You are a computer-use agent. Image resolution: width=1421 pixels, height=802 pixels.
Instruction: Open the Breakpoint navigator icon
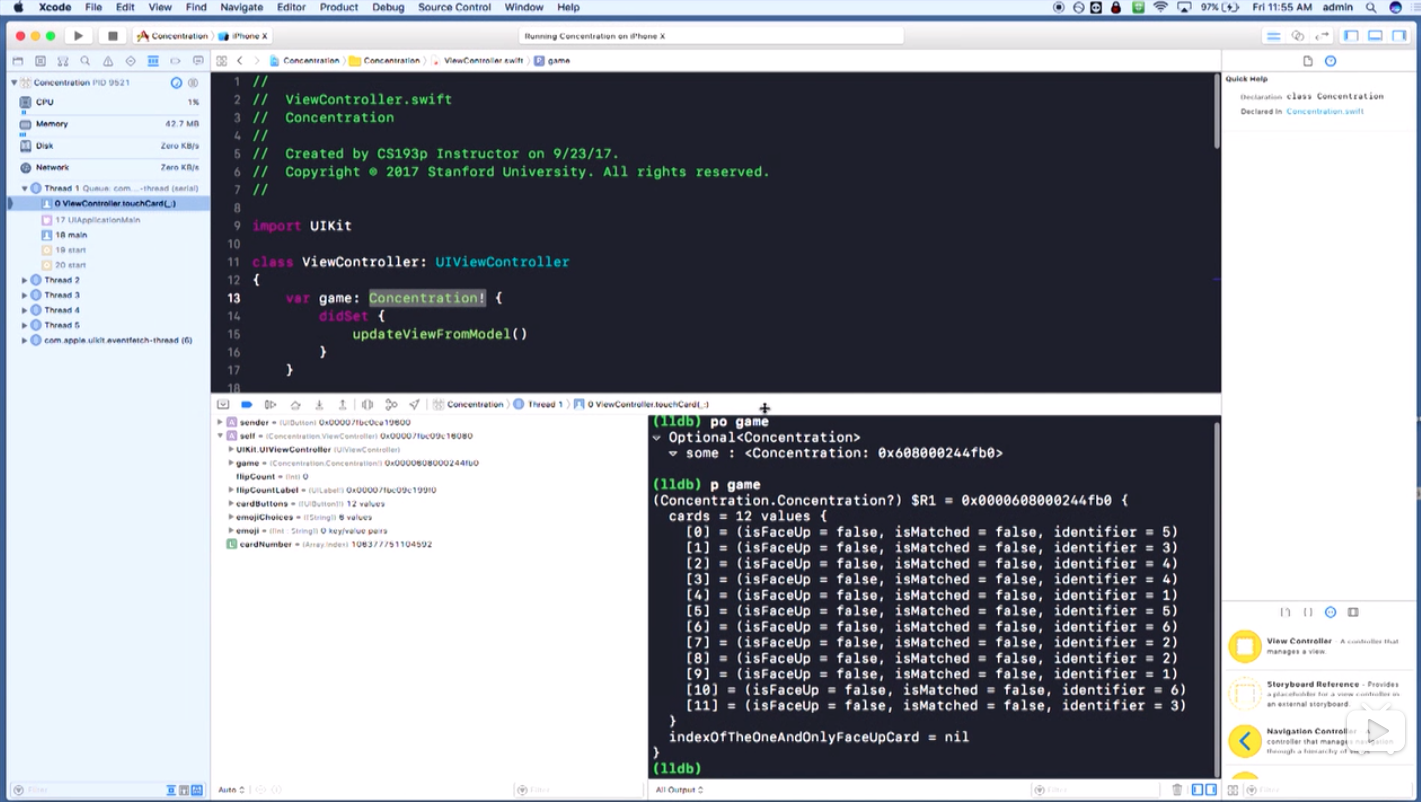[x=175, y=61]
